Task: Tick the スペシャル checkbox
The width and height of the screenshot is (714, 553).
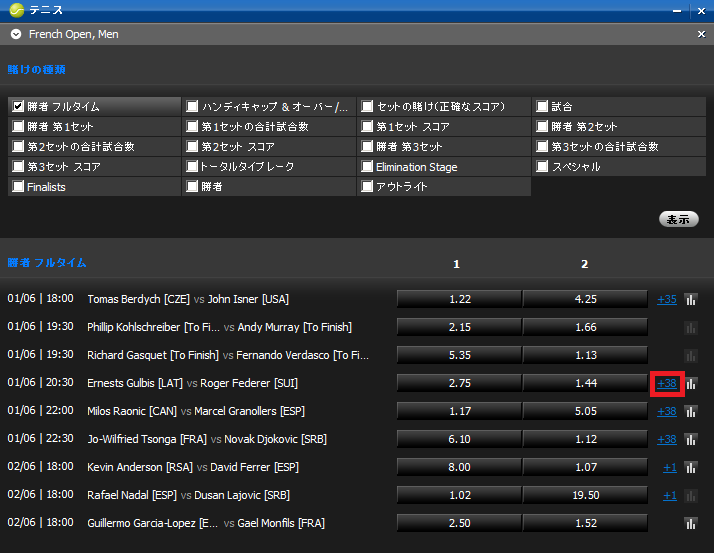Action: coord(542,166)
